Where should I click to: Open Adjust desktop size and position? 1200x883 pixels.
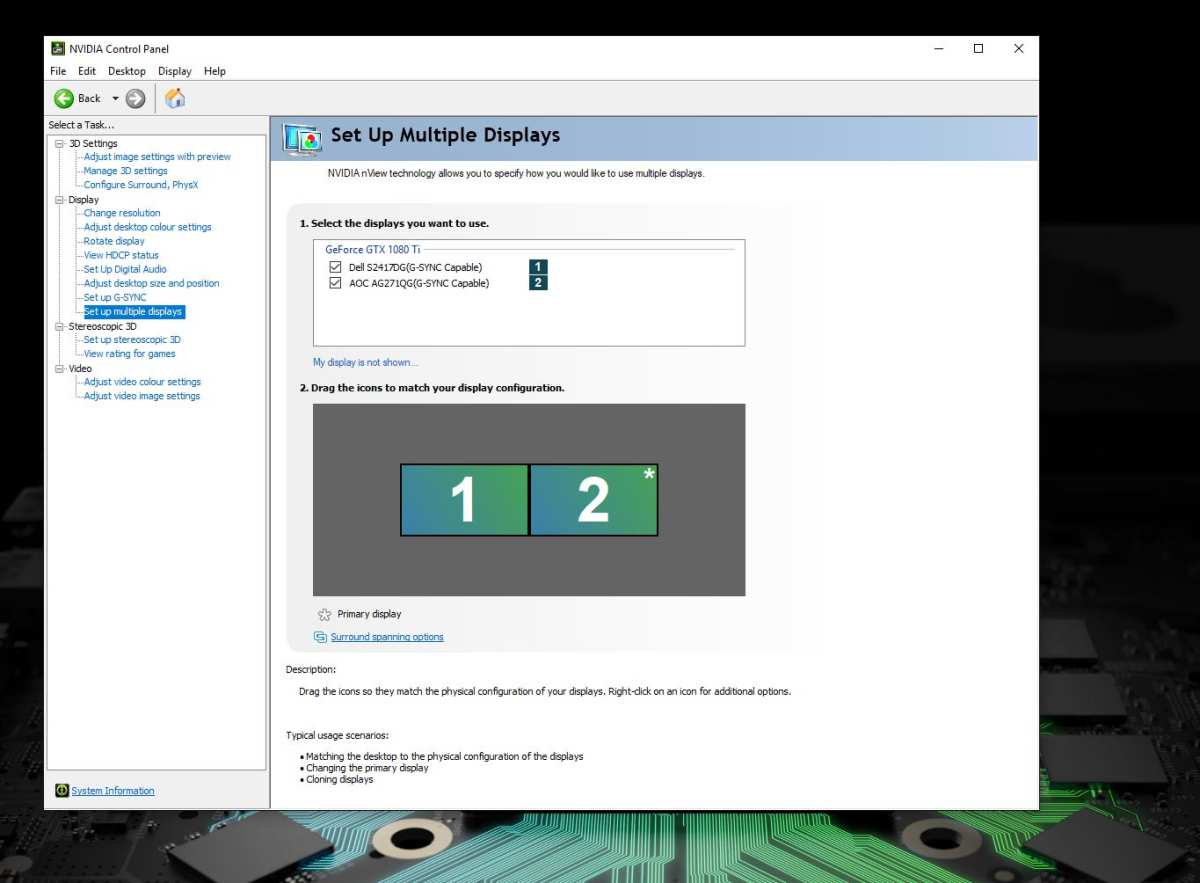152,283
